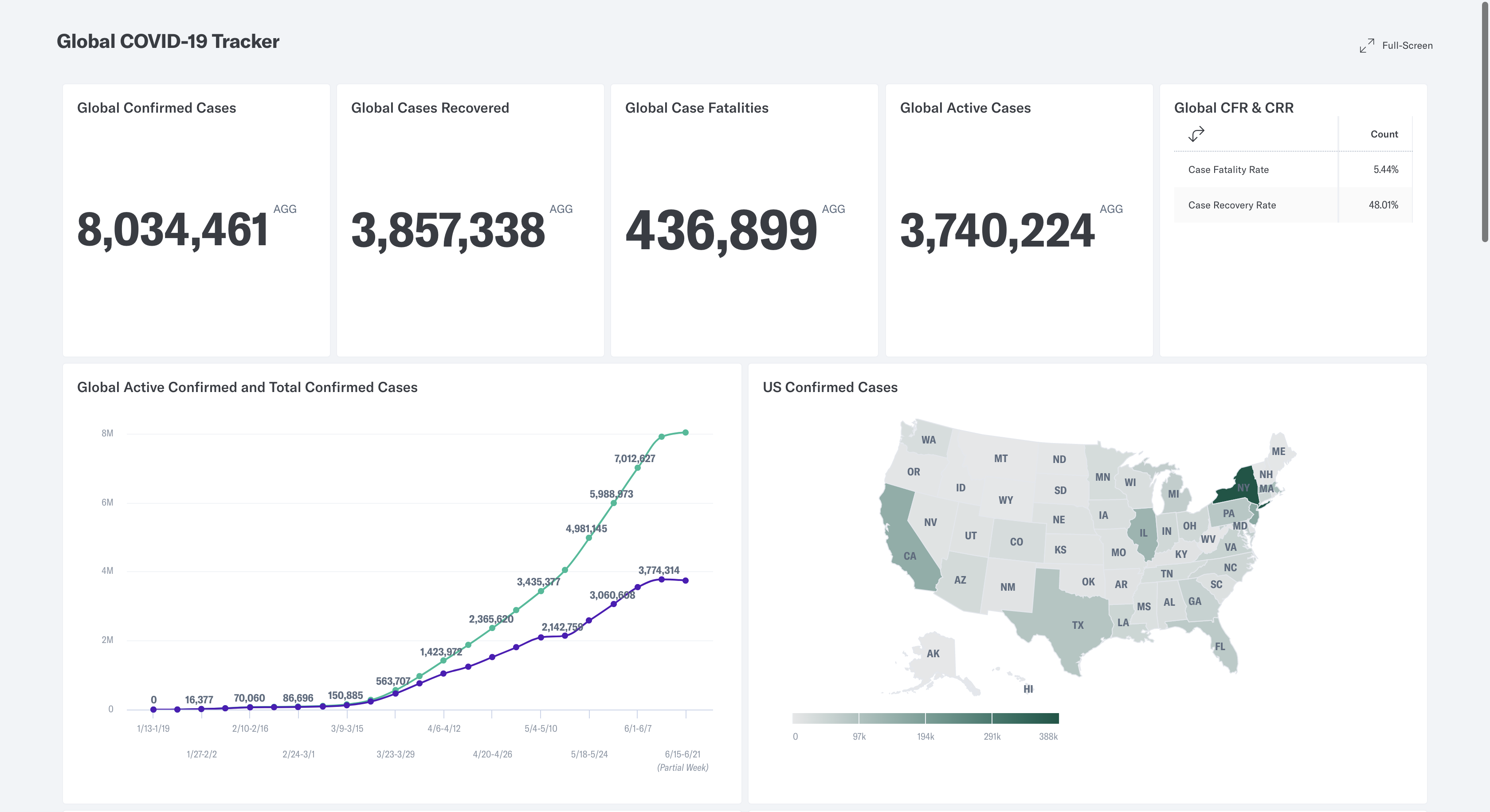The height and width of the screenshot is (812, 1490).
Task: Click the 563,707 data label
Action: point(393,681)
